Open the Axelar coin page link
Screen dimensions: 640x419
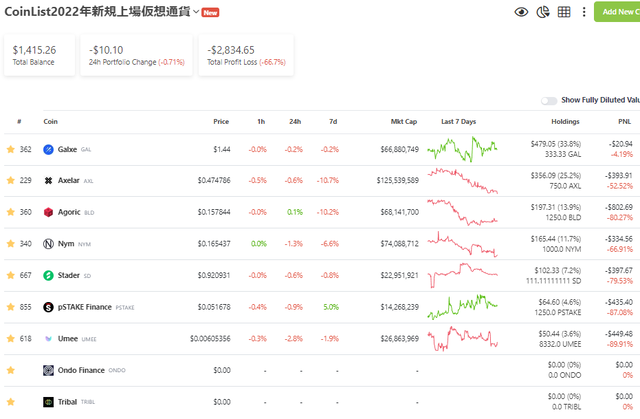point(69,180)
